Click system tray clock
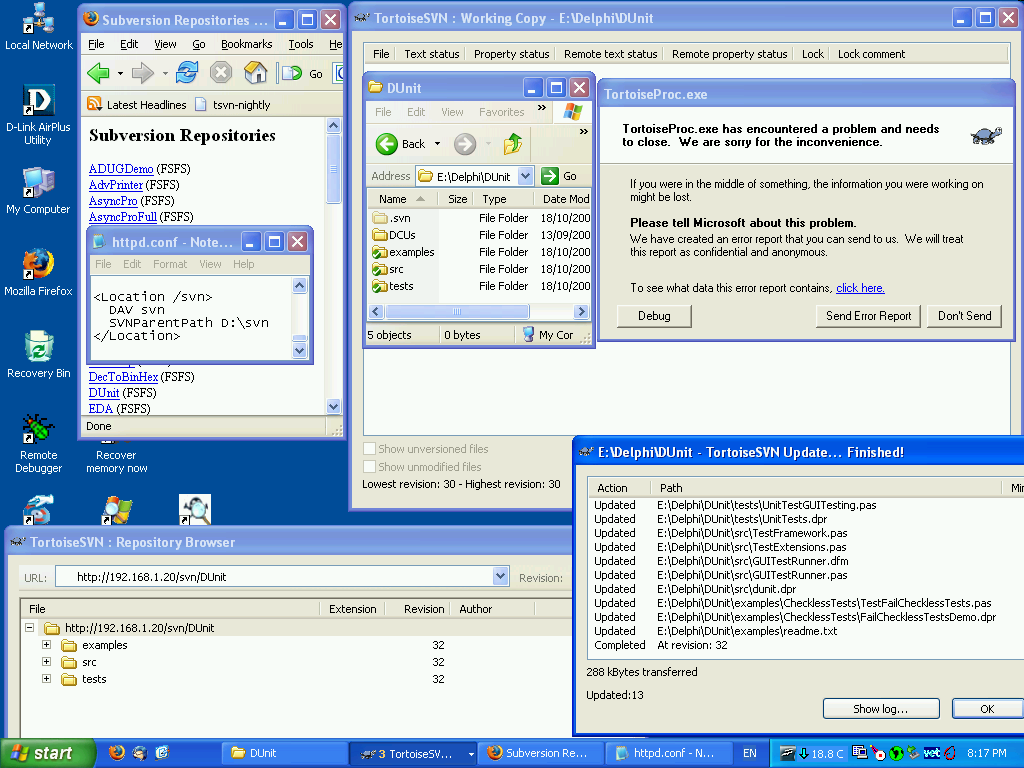This screenshot has width=1024, height=768. click(986, 753)
